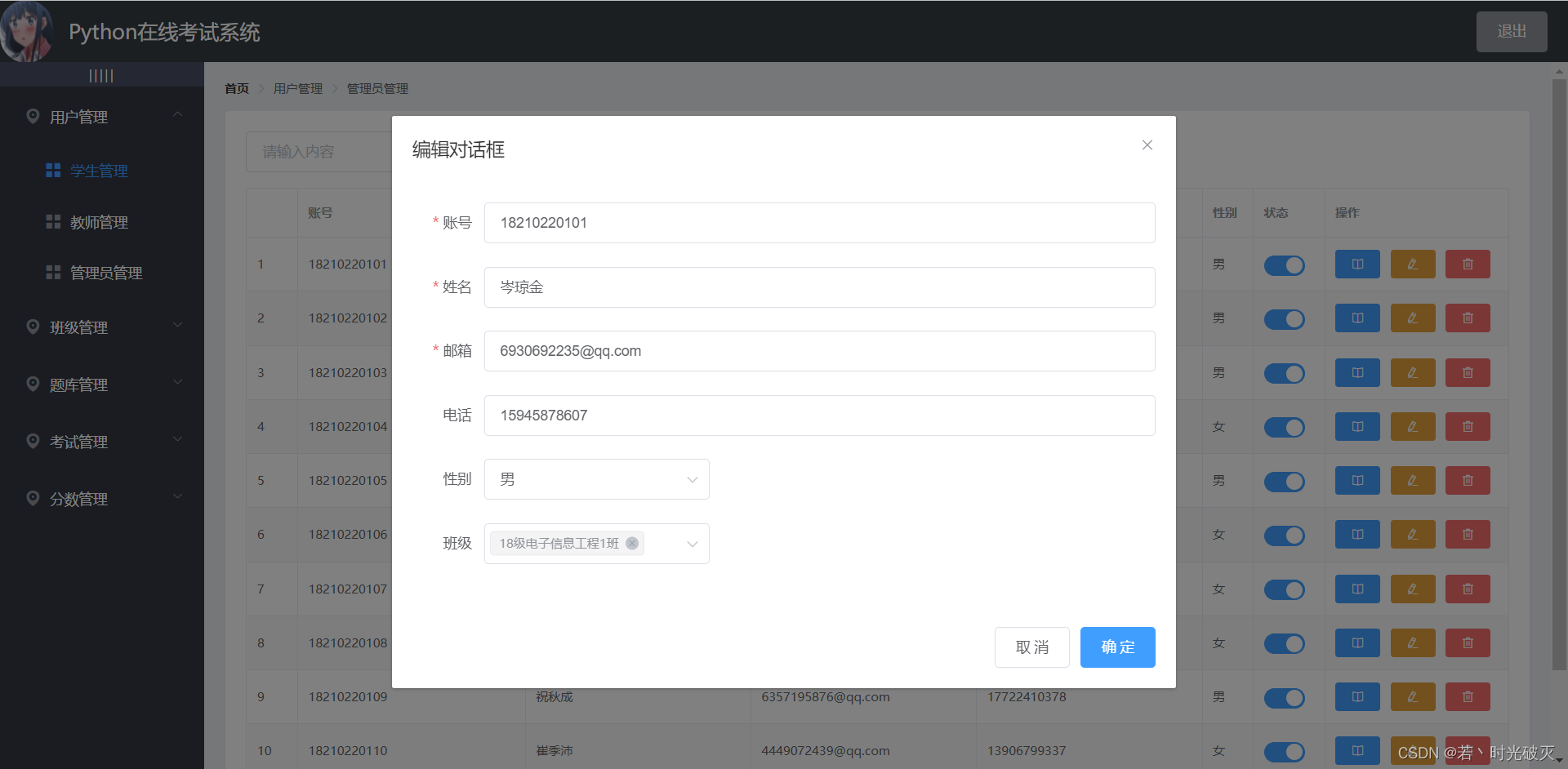Edit row 18210220105 pencil icon
The height and width of the screenshot is (769, 1568).
coord(1413,481)
